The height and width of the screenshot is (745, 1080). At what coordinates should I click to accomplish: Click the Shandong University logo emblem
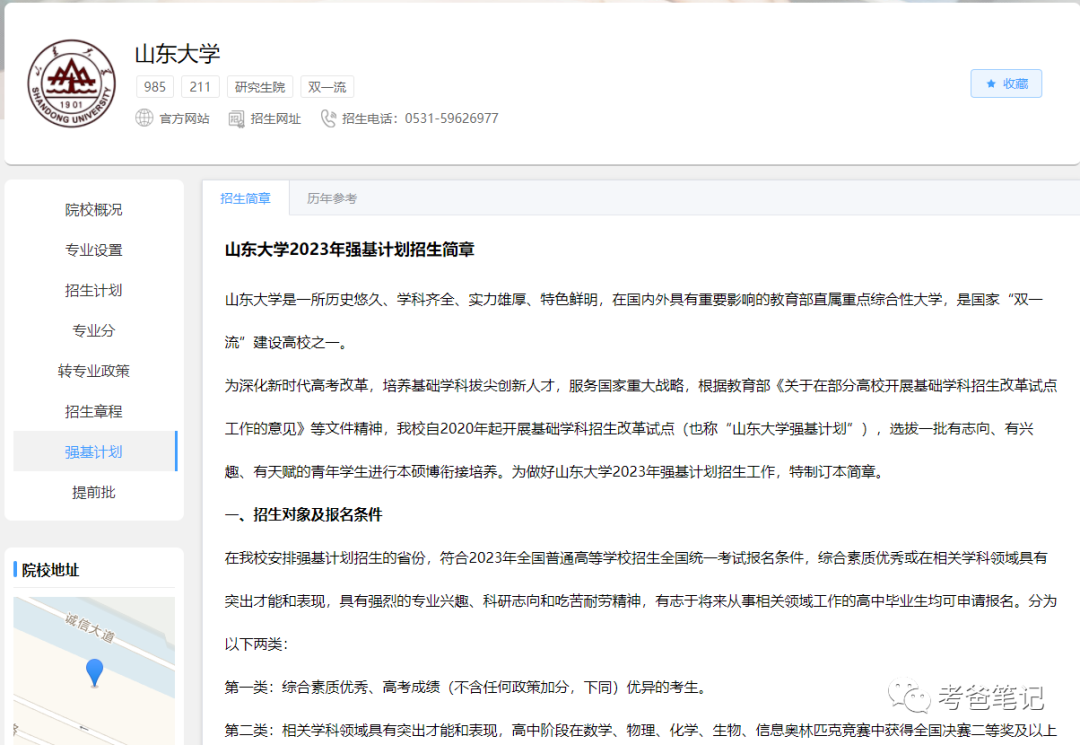[72, 83]
